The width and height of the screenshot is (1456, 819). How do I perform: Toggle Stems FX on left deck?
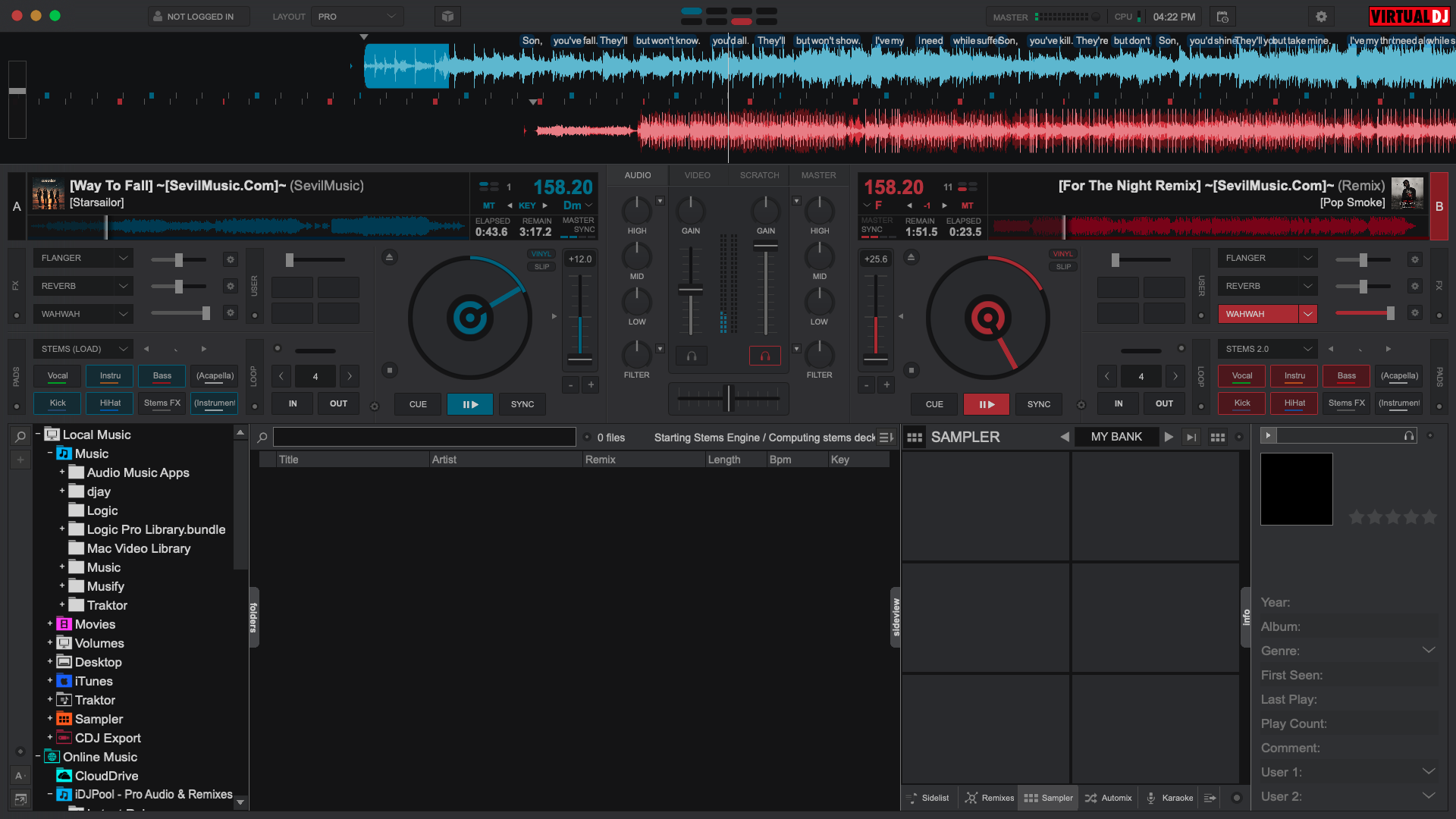pos(162,403)
